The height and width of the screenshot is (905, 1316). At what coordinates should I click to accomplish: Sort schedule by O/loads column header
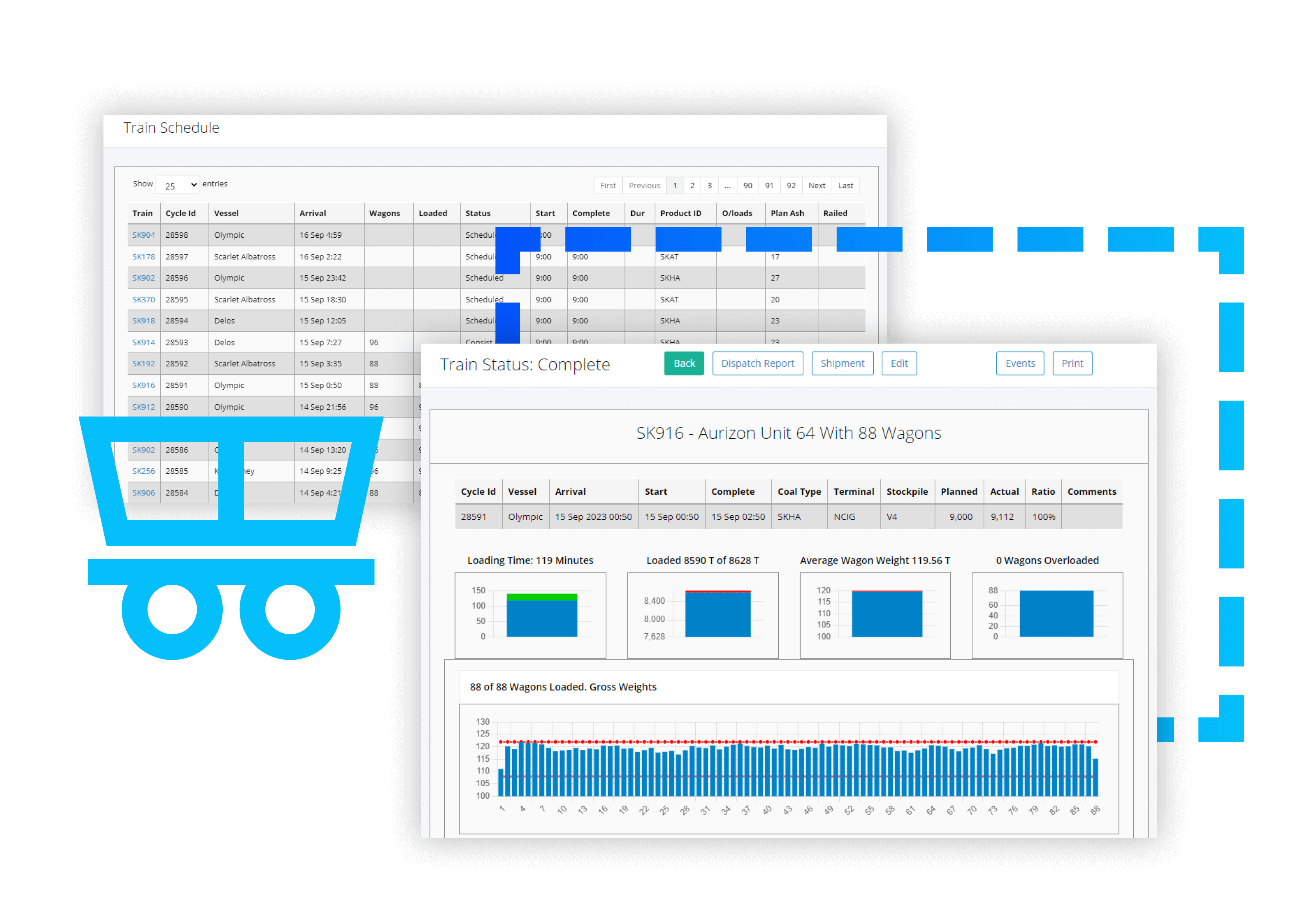coord(740,213)
